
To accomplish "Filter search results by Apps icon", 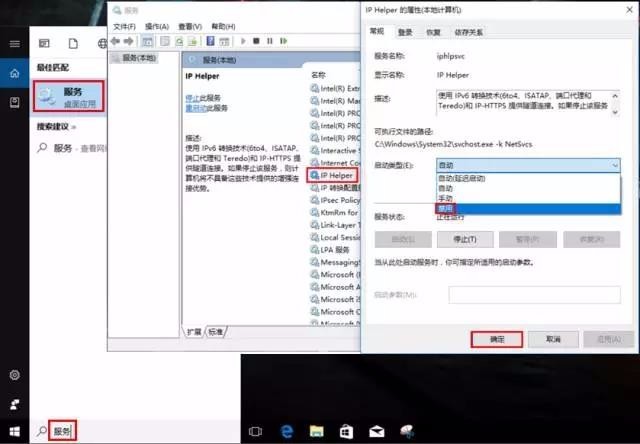I will [44, 43].
